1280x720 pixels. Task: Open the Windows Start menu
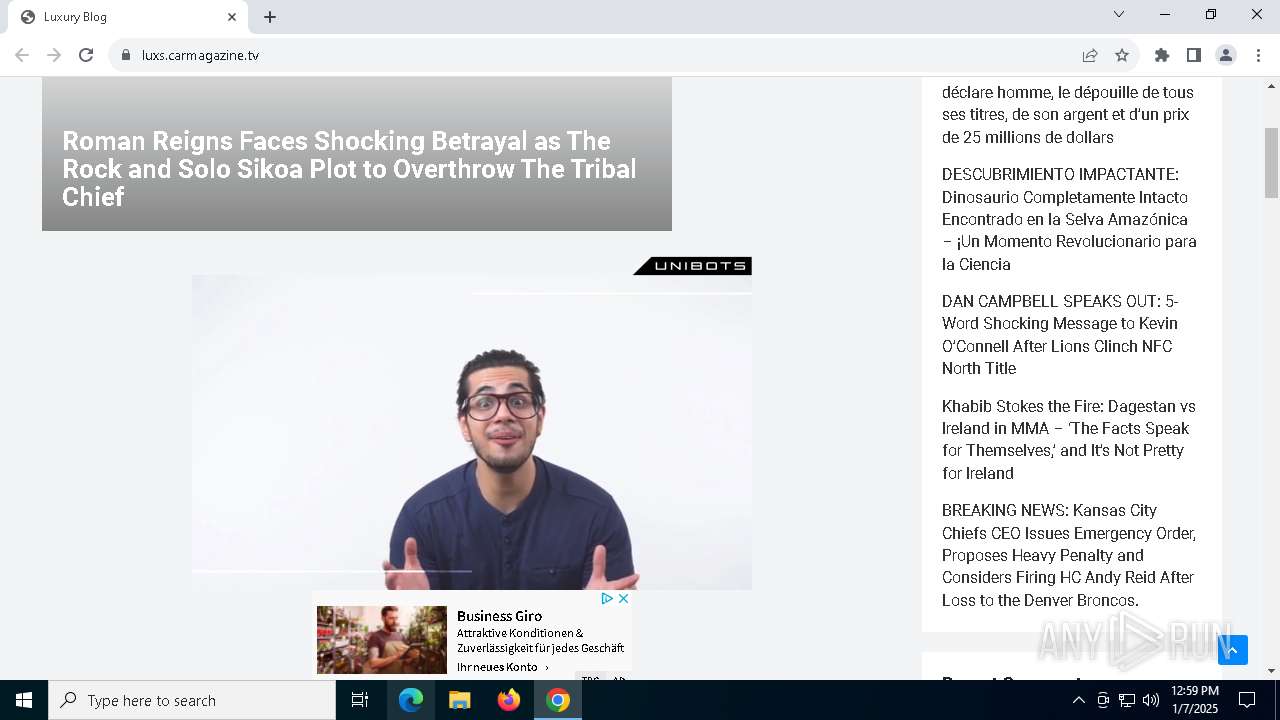[x=24, y=700]
